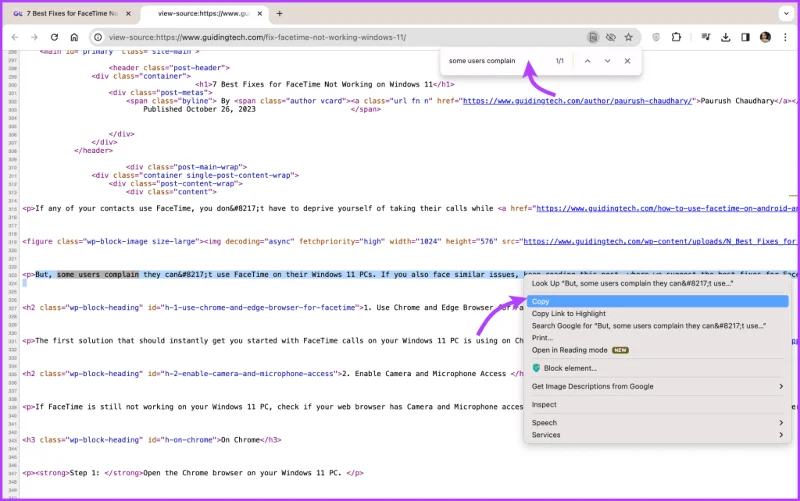Screen dimensions: 800x501
Task: Open the tab search dropdown arrow
Action: (786, 14)
